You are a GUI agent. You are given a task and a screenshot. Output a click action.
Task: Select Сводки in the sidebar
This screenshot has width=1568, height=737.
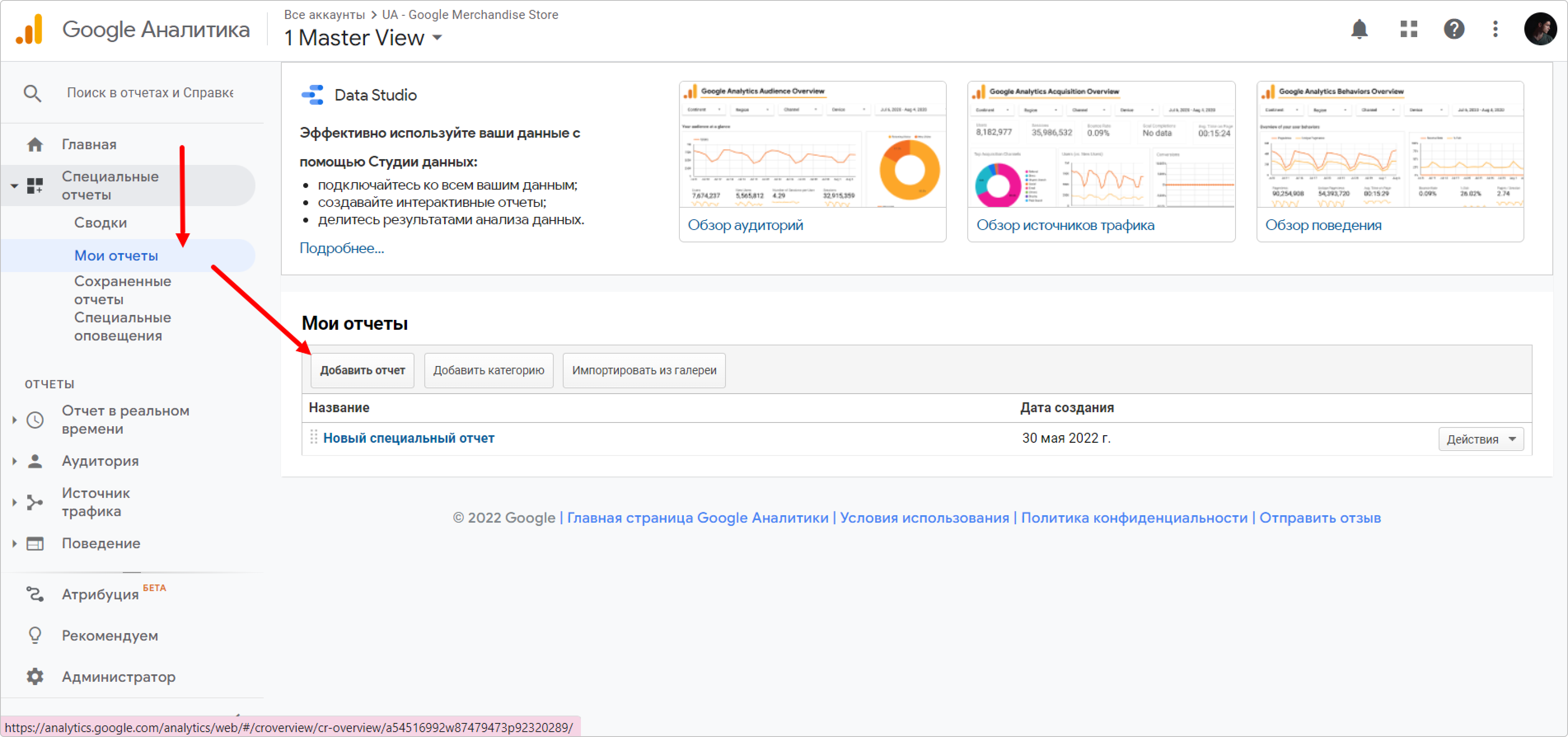tap(101, 223)
